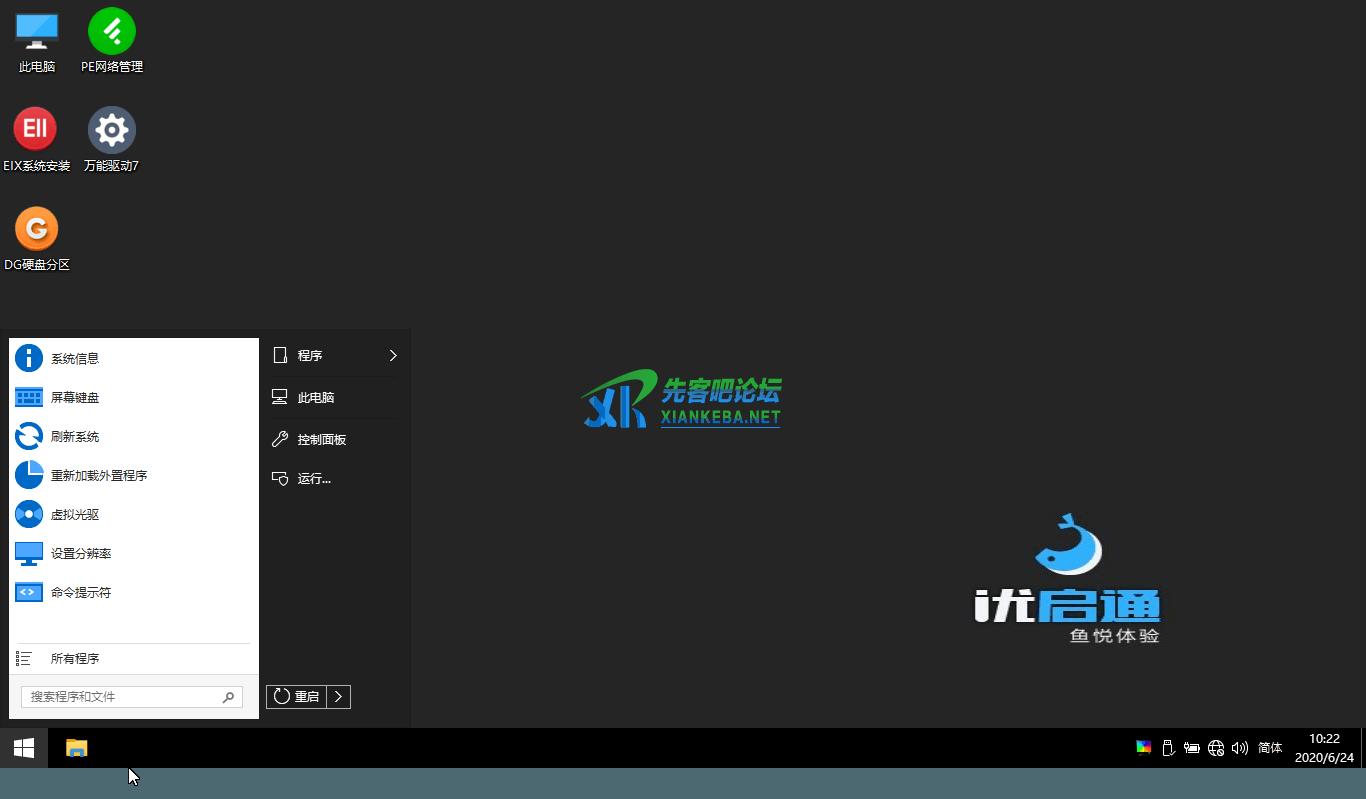Open the volume control tray icon
Viewport: 1366px width, 799px height.
pos(1240,747)
